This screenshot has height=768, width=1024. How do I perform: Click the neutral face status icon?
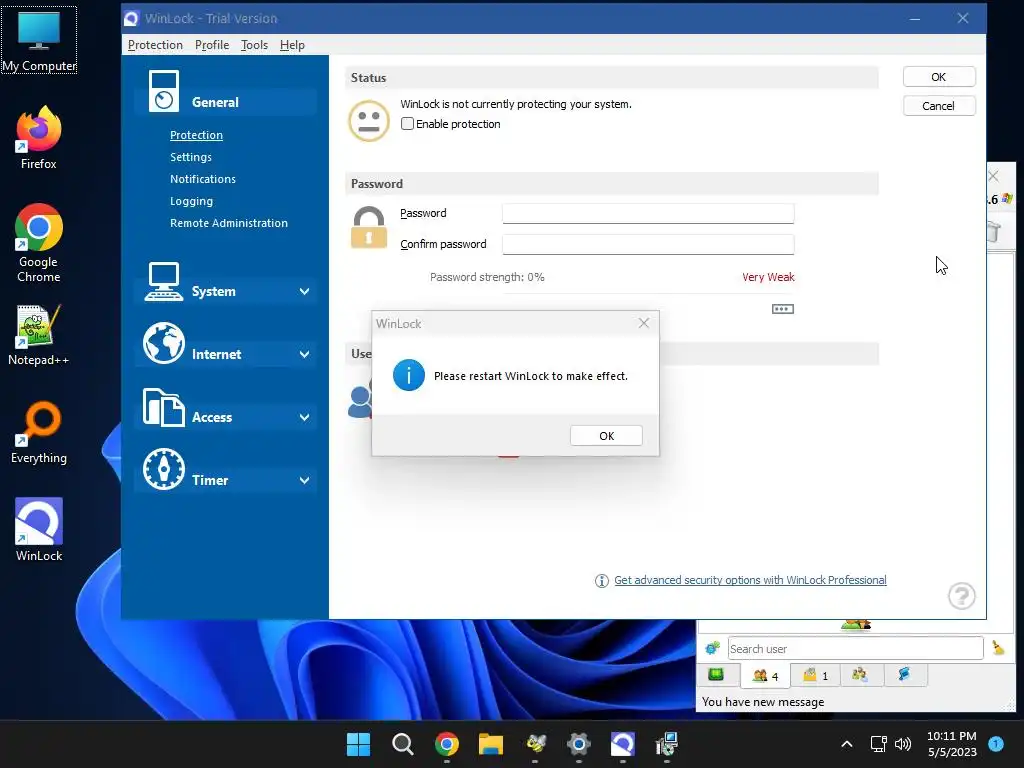tap(369, 121)
